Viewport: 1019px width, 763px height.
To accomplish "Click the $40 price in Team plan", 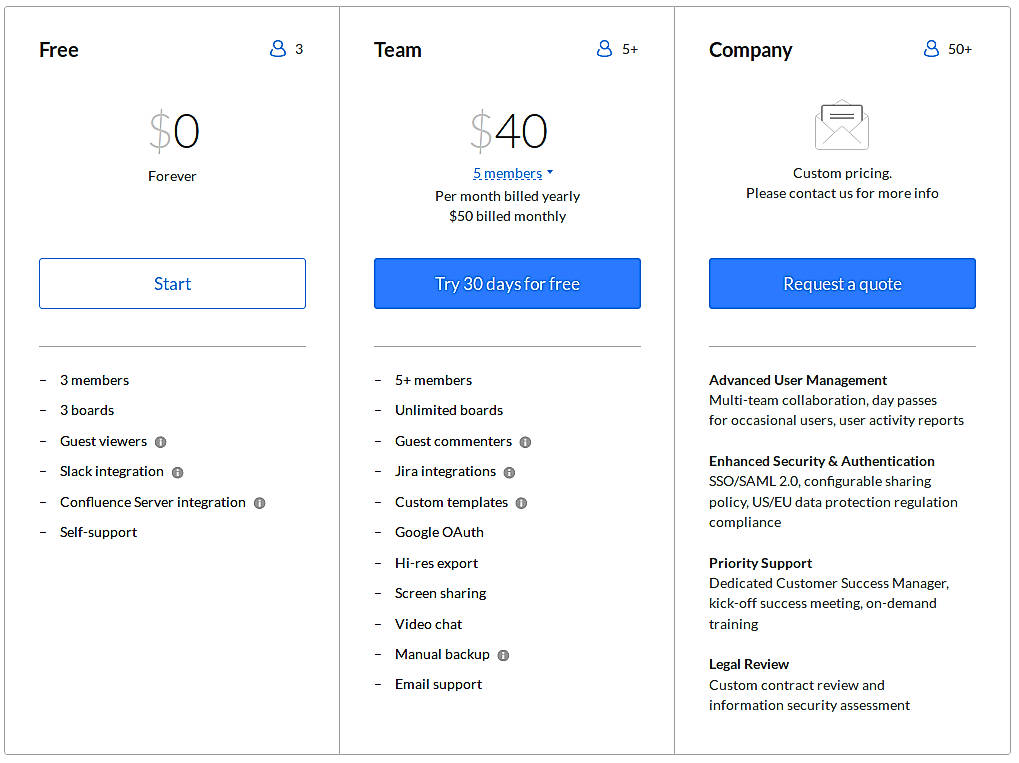I will 509,132.
